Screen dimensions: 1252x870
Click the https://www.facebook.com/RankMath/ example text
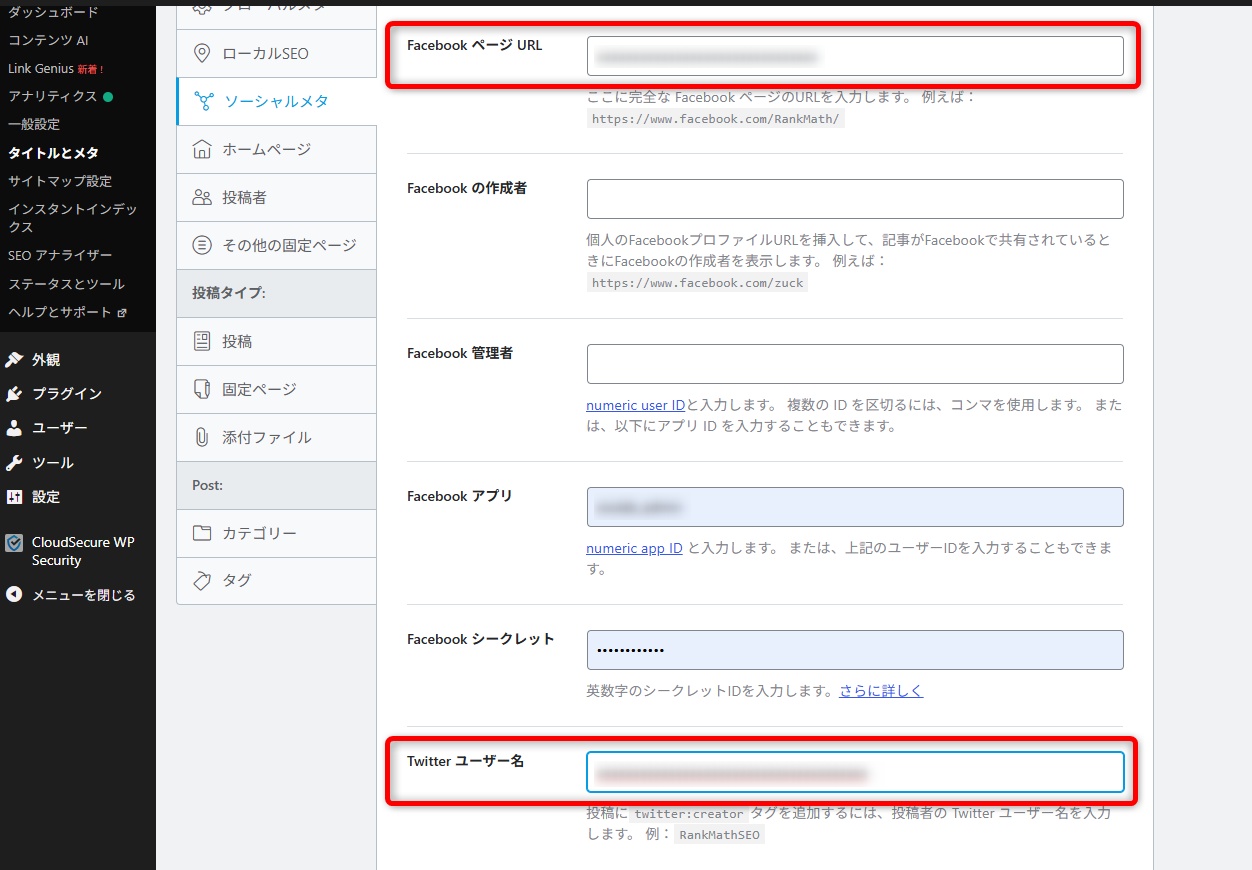pyautogui.click(x=717, y=118)
